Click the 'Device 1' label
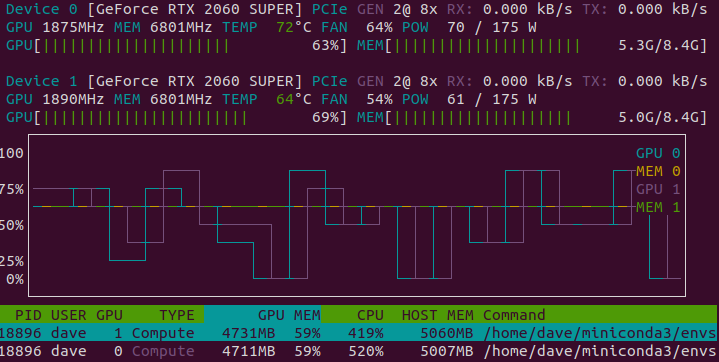719x362 pixels. pos(42,81)
